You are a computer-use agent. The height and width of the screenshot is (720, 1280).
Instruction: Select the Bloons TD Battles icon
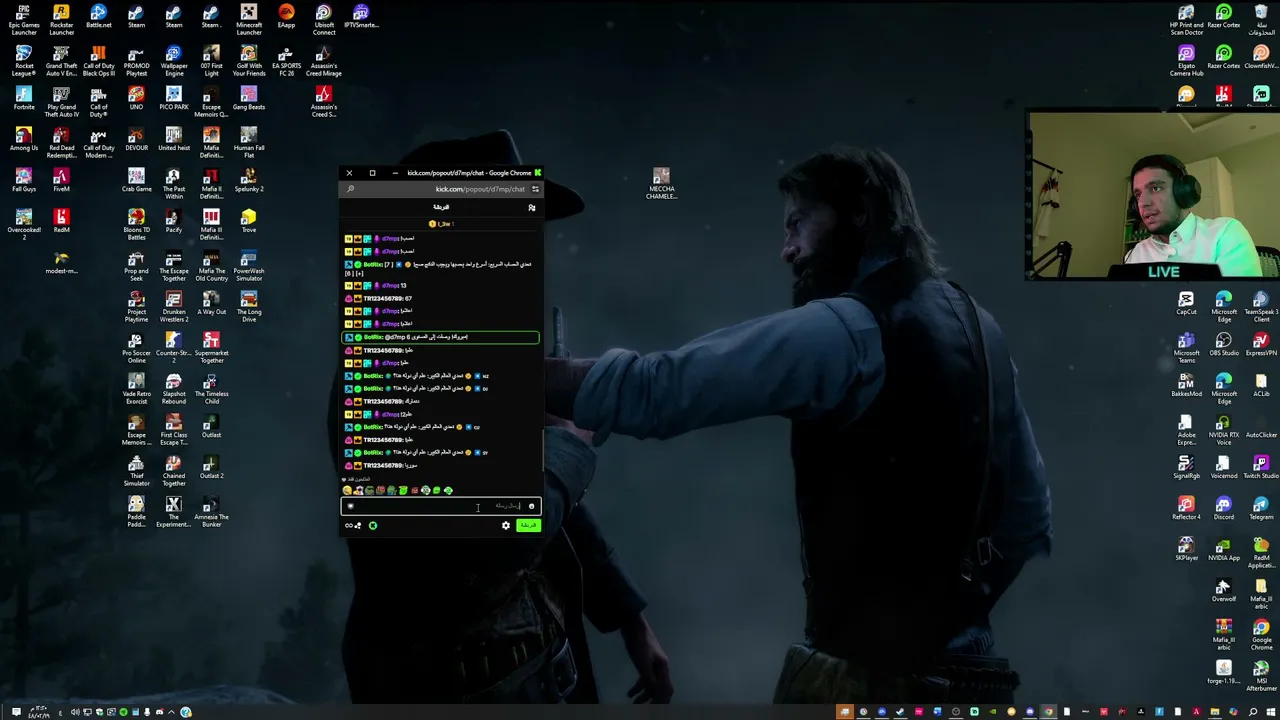(136, 224)
